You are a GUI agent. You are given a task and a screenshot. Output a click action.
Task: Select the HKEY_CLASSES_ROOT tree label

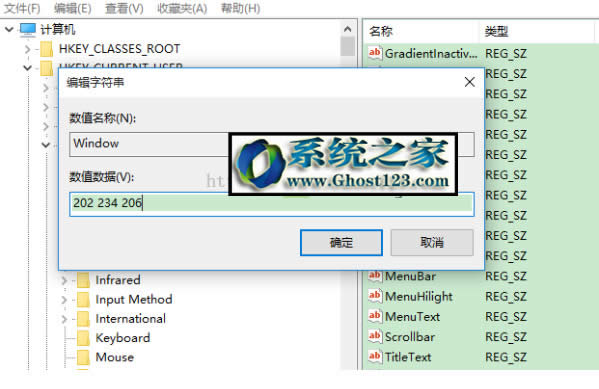point(119,49)
